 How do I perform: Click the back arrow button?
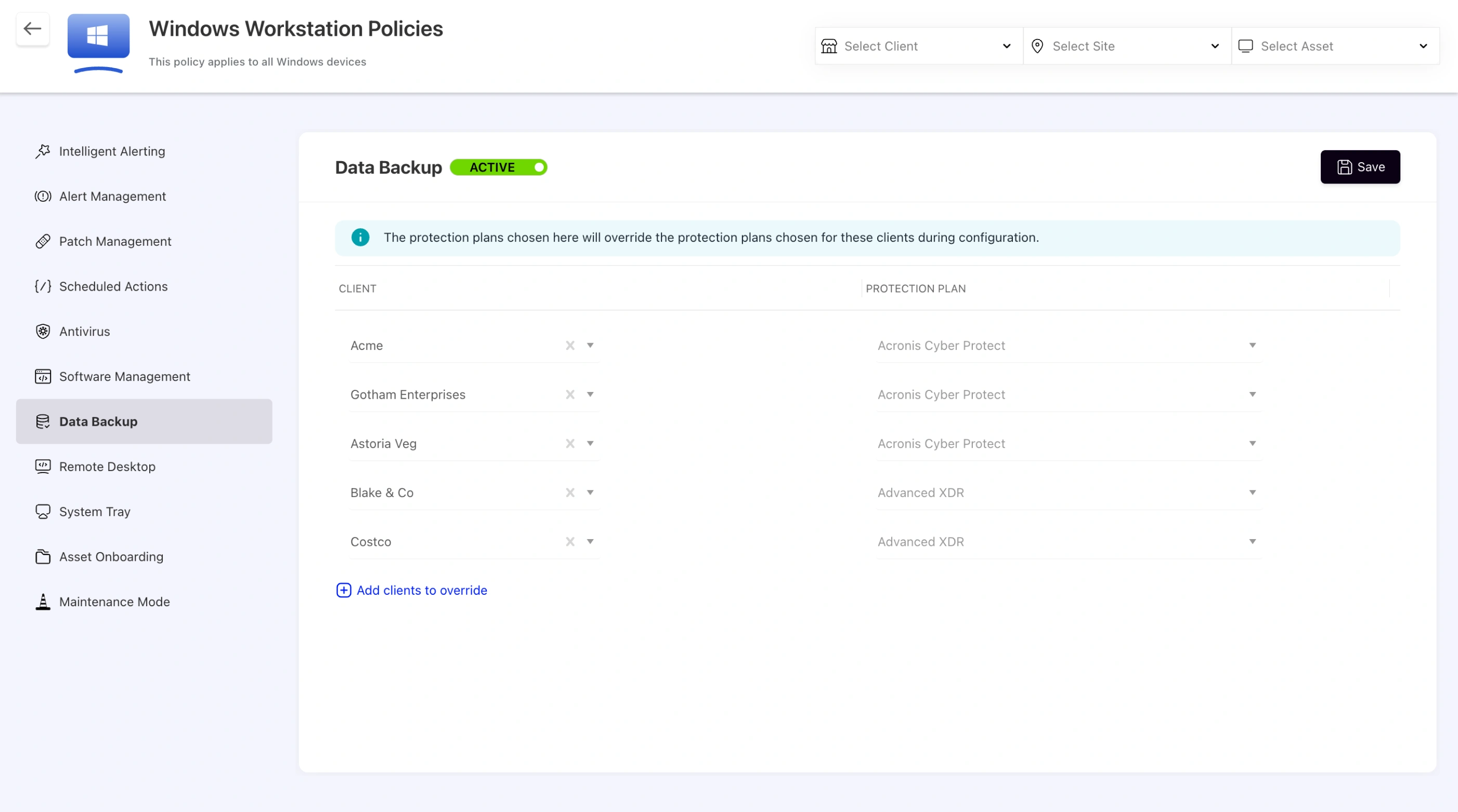pyautogui.click(x=32, y=28)
